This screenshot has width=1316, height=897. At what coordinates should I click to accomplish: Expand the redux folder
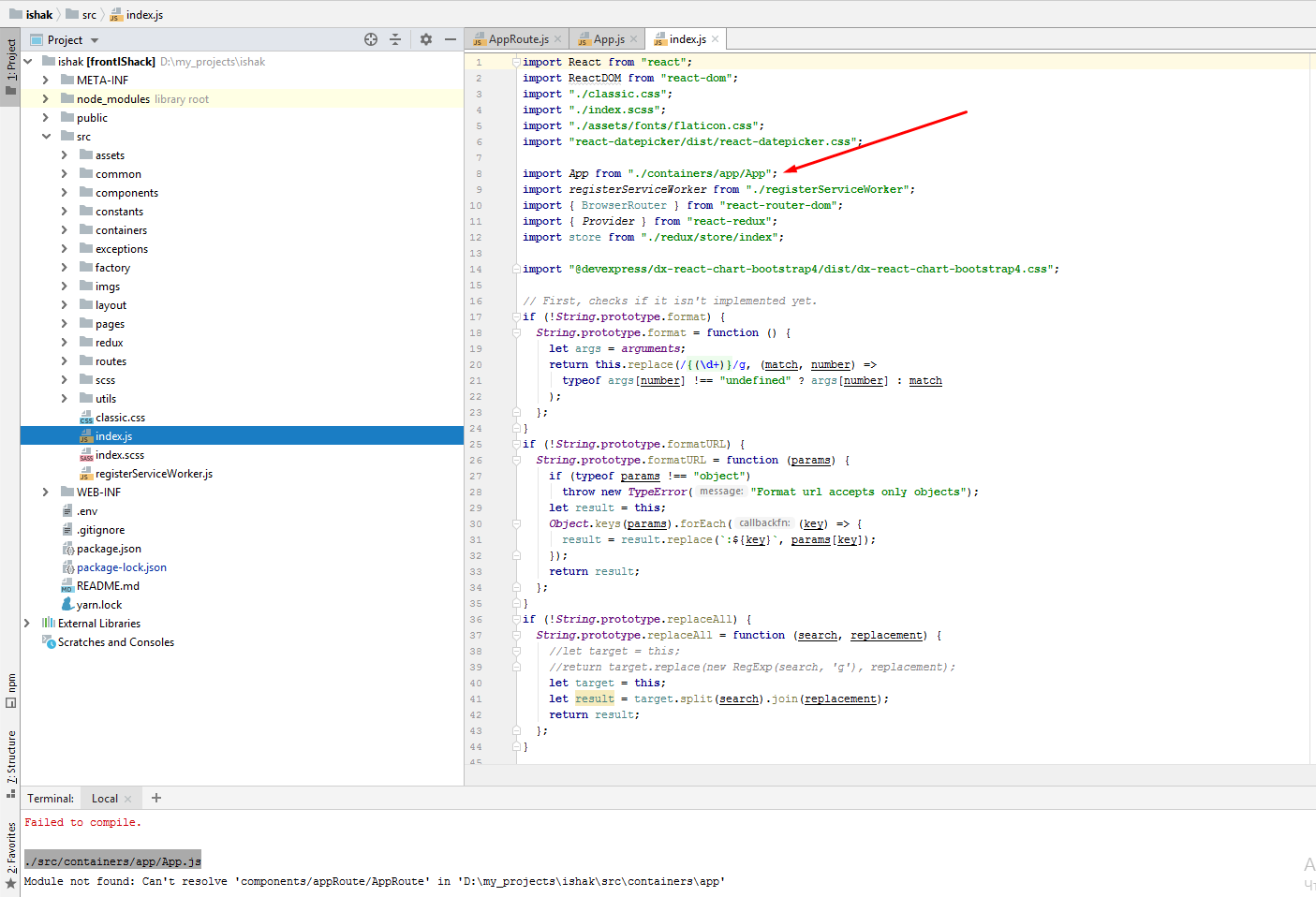pos(65,343)
